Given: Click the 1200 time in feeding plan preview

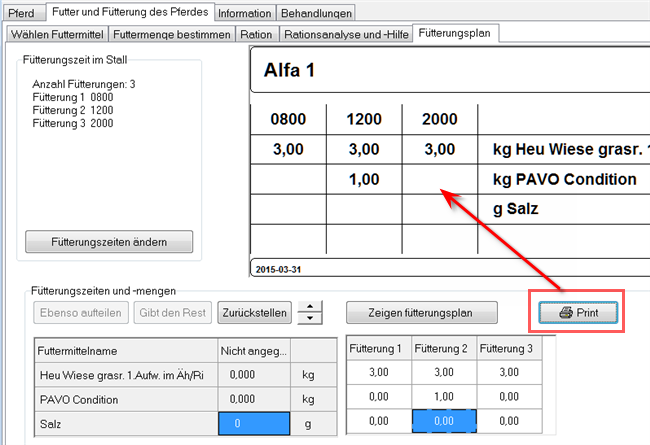Looking at the screenshot, I should [x=364, y=119].
